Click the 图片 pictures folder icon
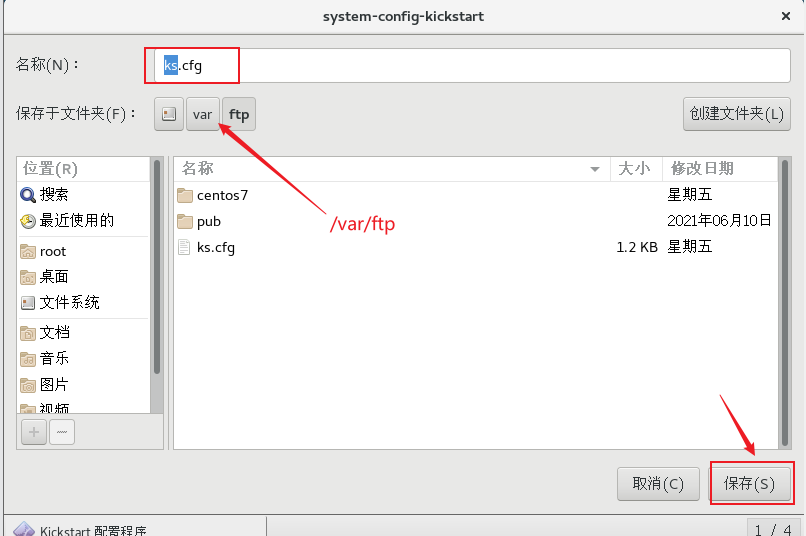 click(x=28, y=385)
